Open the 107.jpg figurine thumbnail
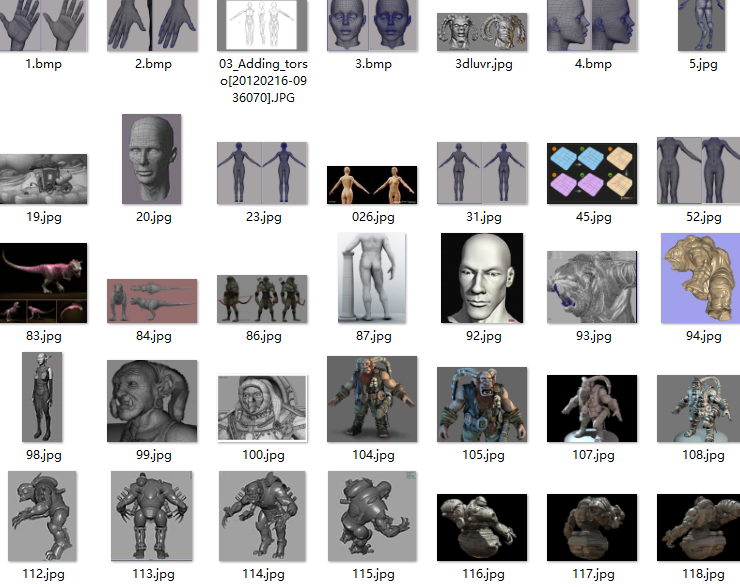The height and width of the screenshot is (587, 740). coord(592,408)
